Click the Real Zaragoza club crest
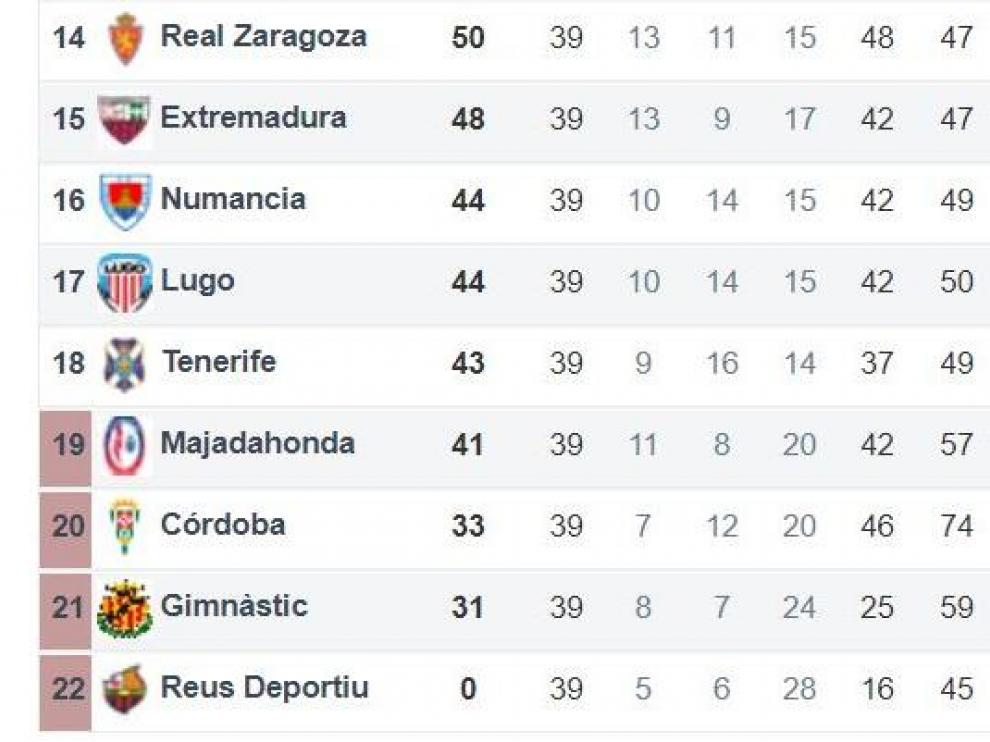 click(125, 39)
